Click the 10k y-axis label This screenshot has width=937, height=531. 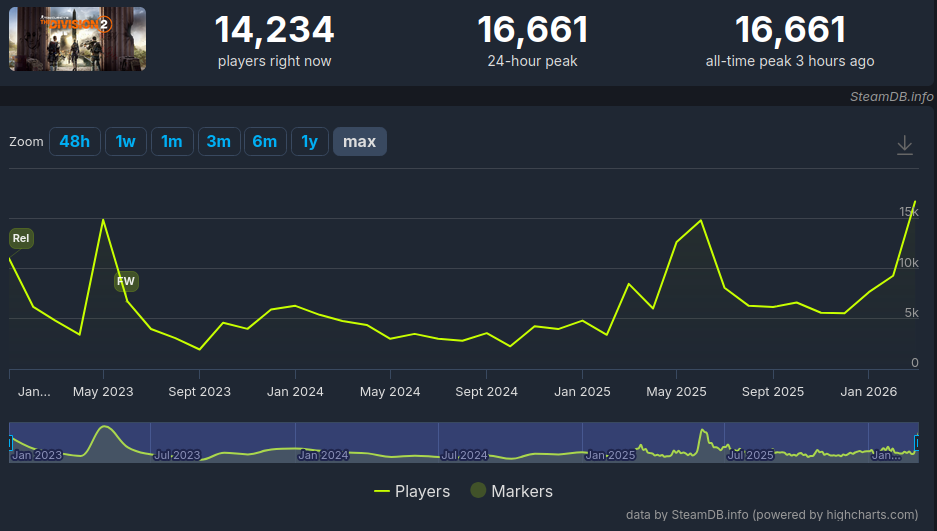tap(909, 263)
